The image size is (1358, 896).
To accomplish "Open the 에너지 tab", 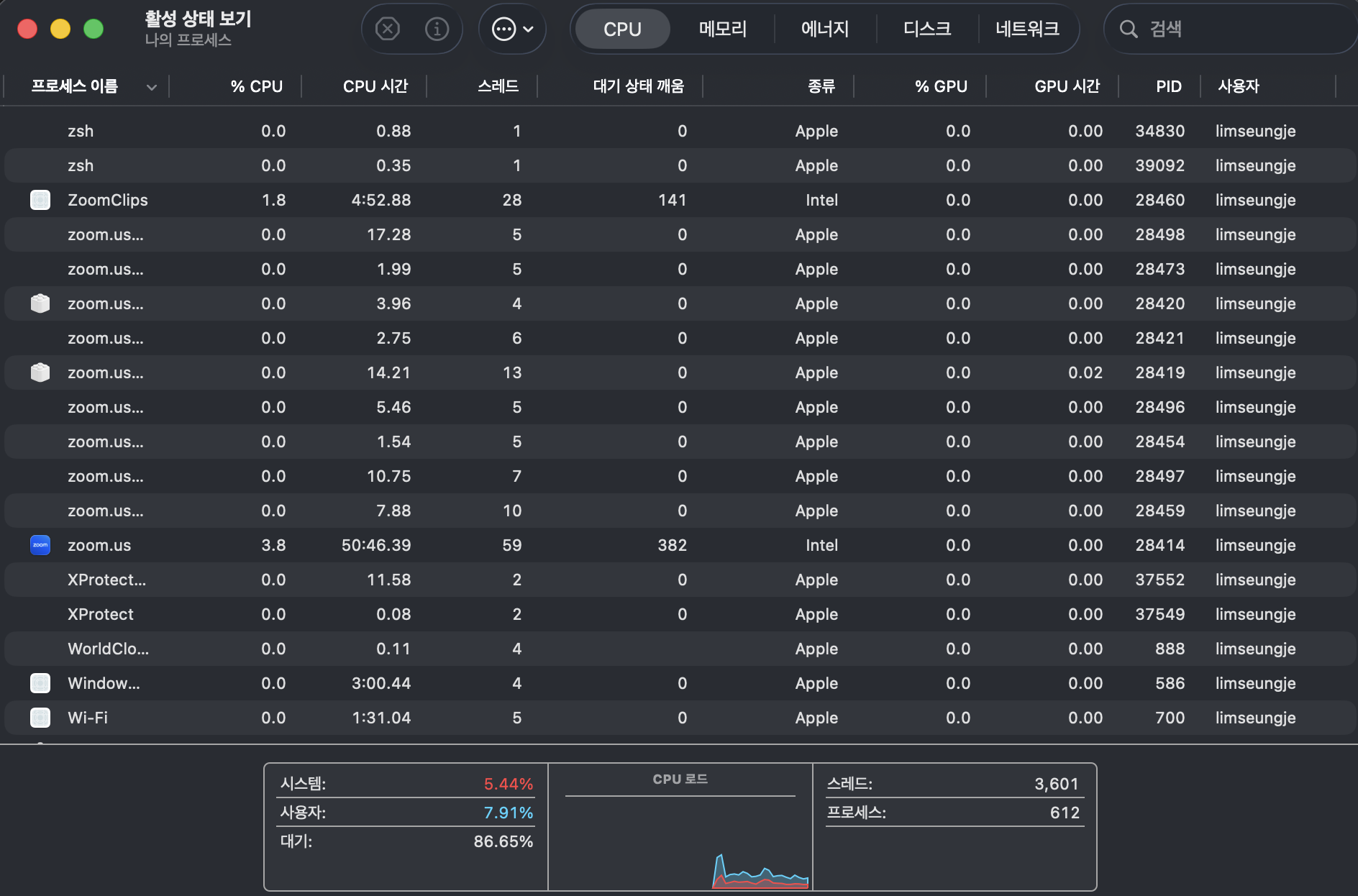I will click(824, 29).
